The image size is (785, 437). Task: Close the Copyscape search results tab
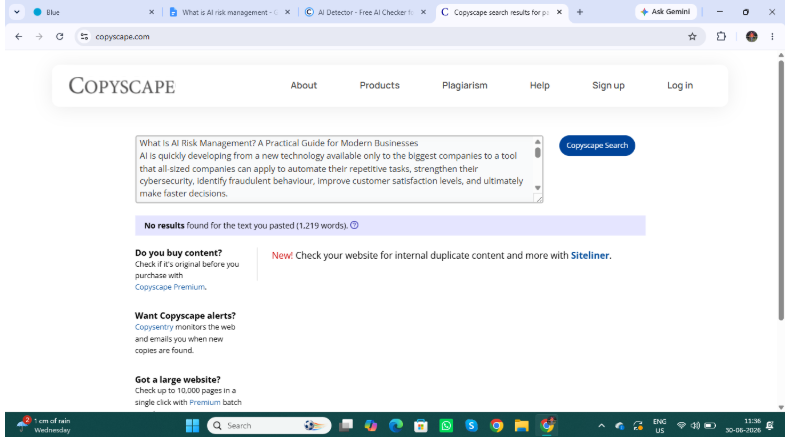[559, 12]
